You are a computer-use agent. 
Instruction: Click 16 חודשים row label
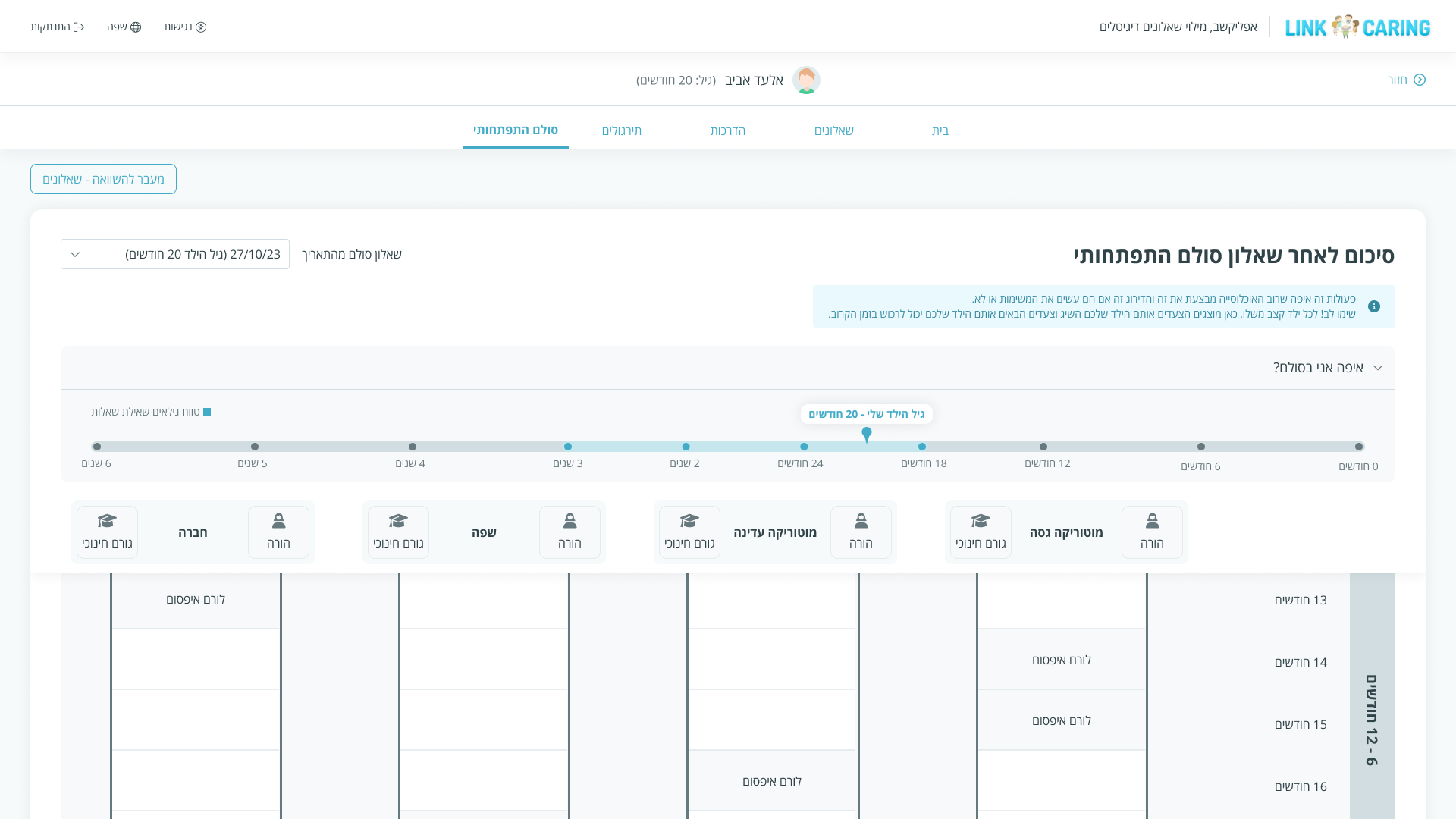1301,786
